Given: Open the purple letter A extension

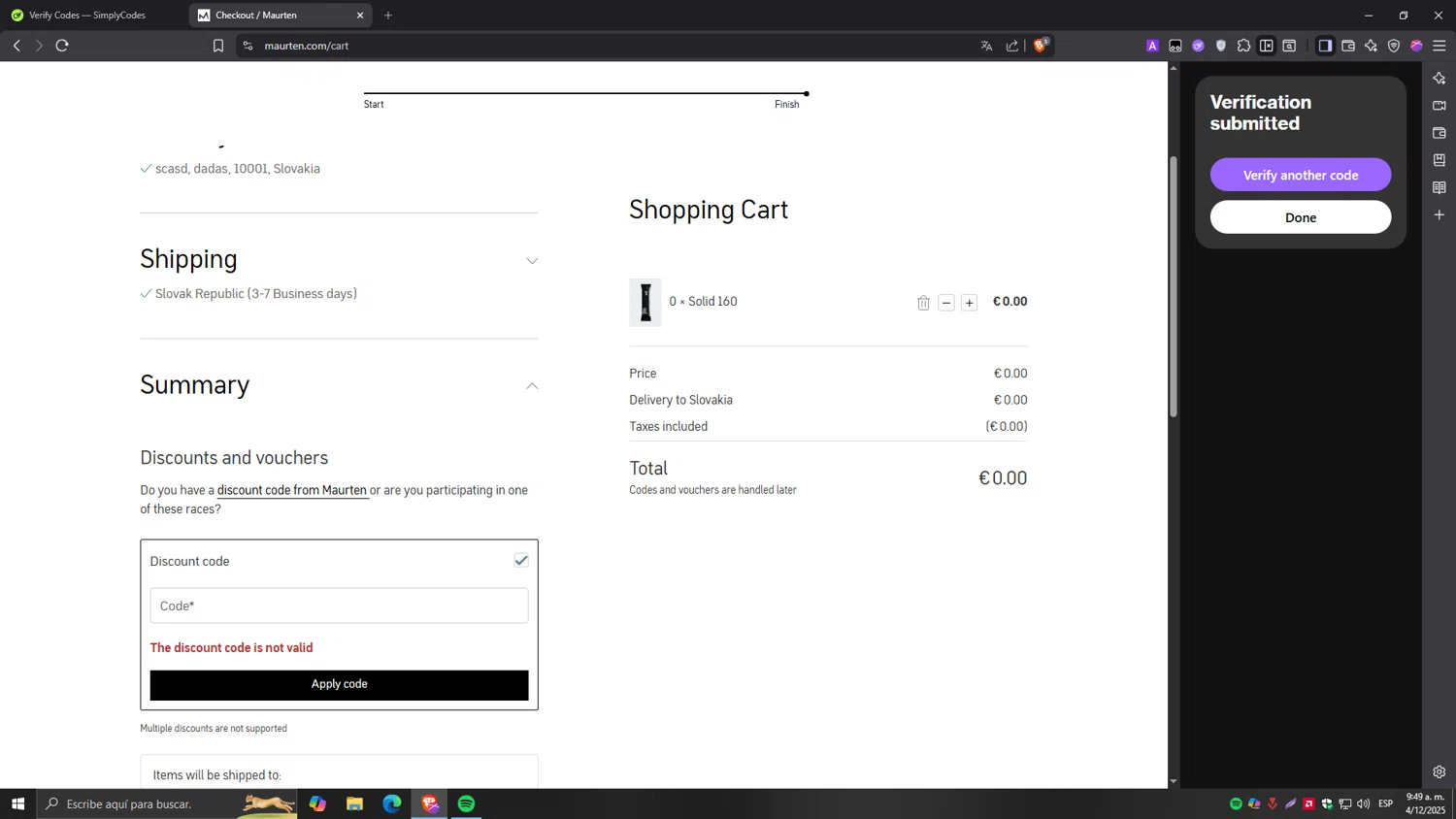Looking at the screenshot, I should coord(1152,46).
